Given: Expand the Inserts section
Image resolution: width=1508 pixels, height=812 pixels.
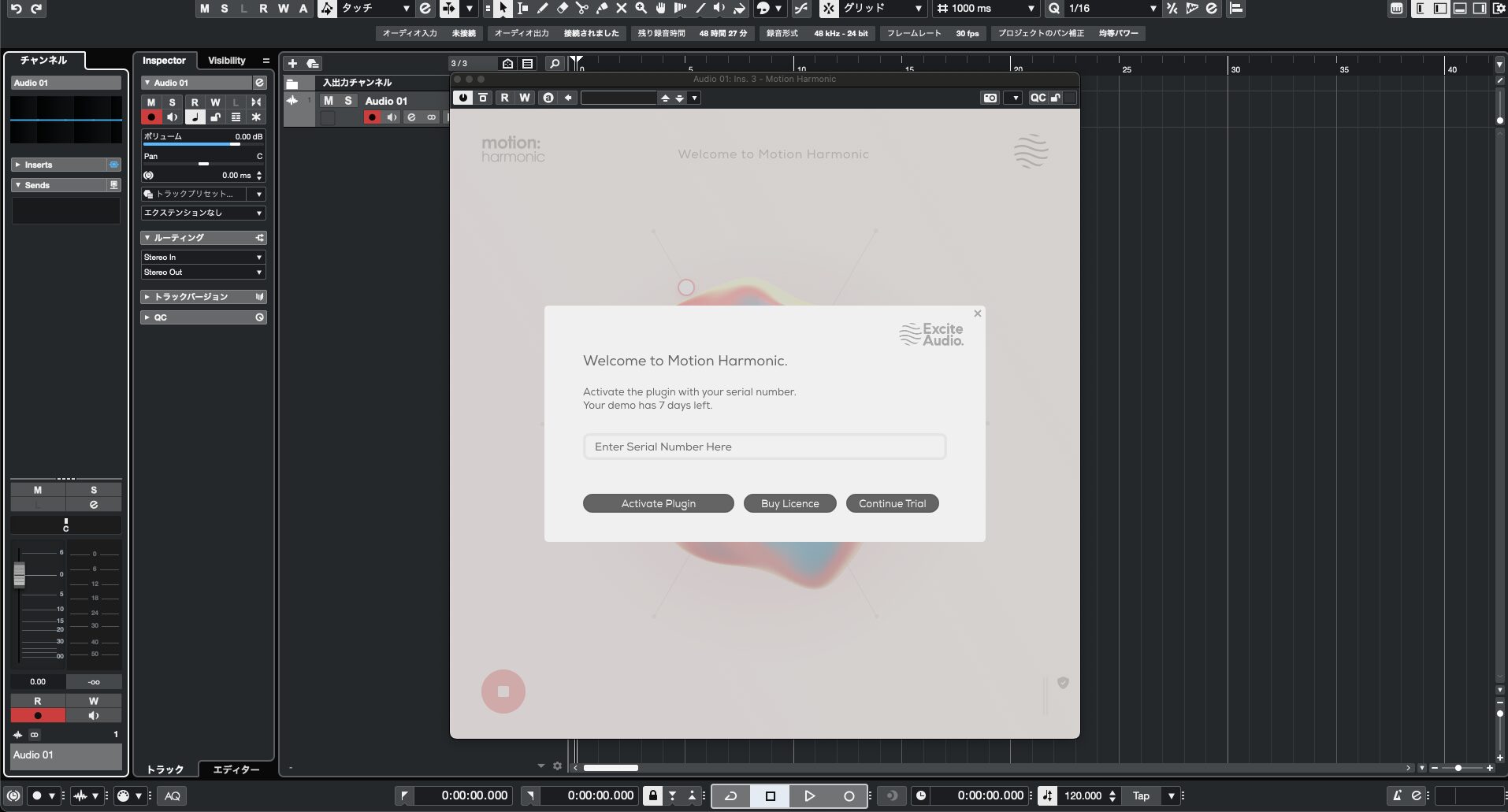Looking at the screenshot, I should (60, 165).
